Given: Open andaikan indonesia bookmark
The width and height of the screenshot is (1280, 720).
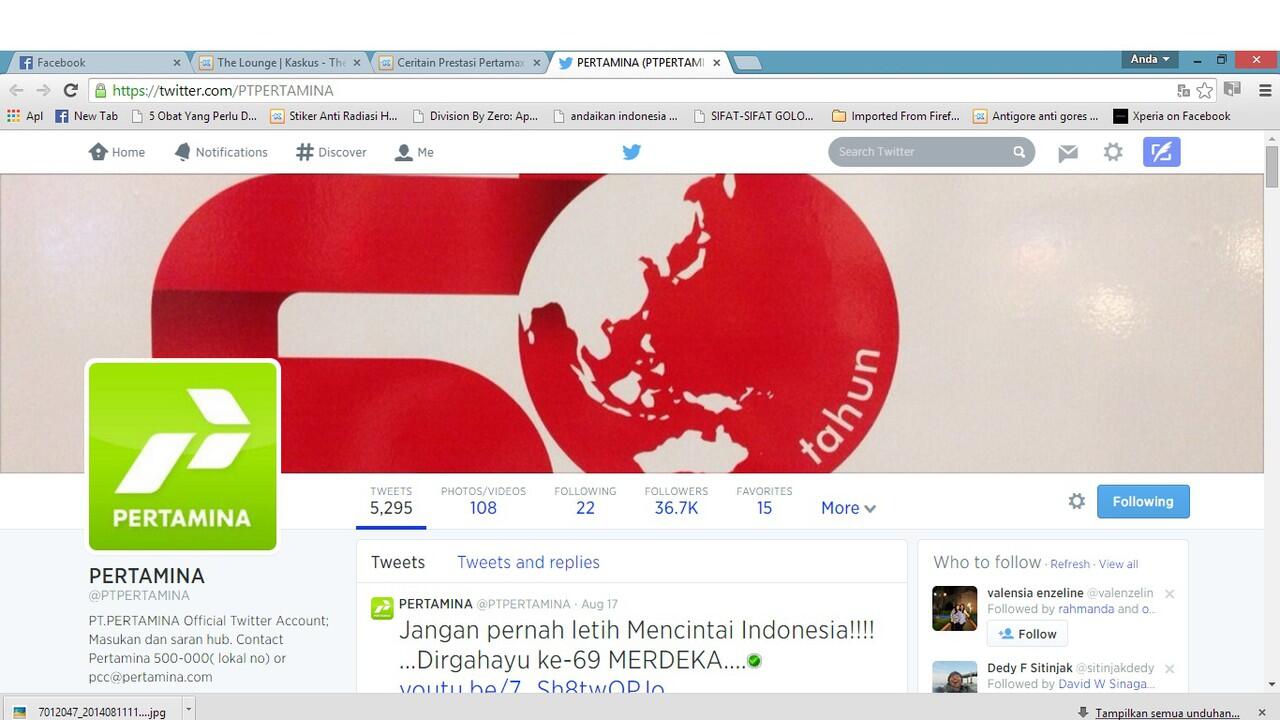Looking at the screenshot, I should tap(615, 116).
